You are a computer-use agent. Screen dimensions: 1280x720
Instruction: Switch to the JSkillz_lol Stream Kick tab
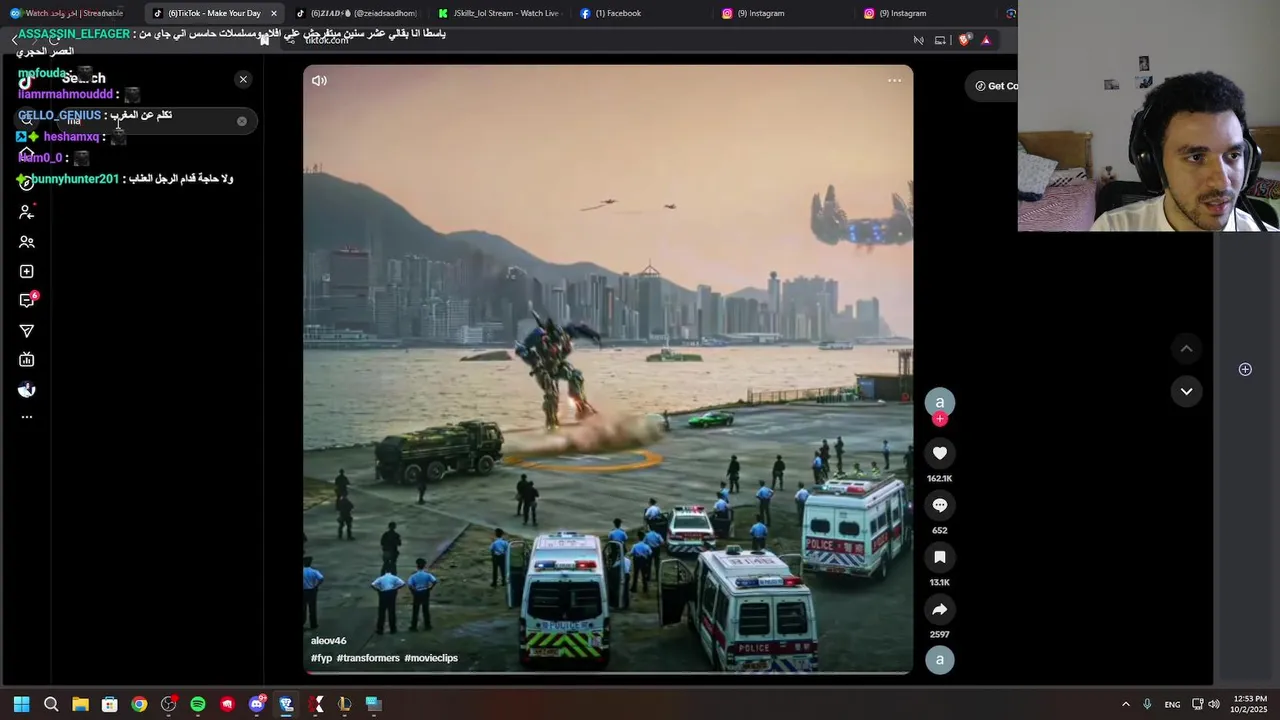[500, 13]
